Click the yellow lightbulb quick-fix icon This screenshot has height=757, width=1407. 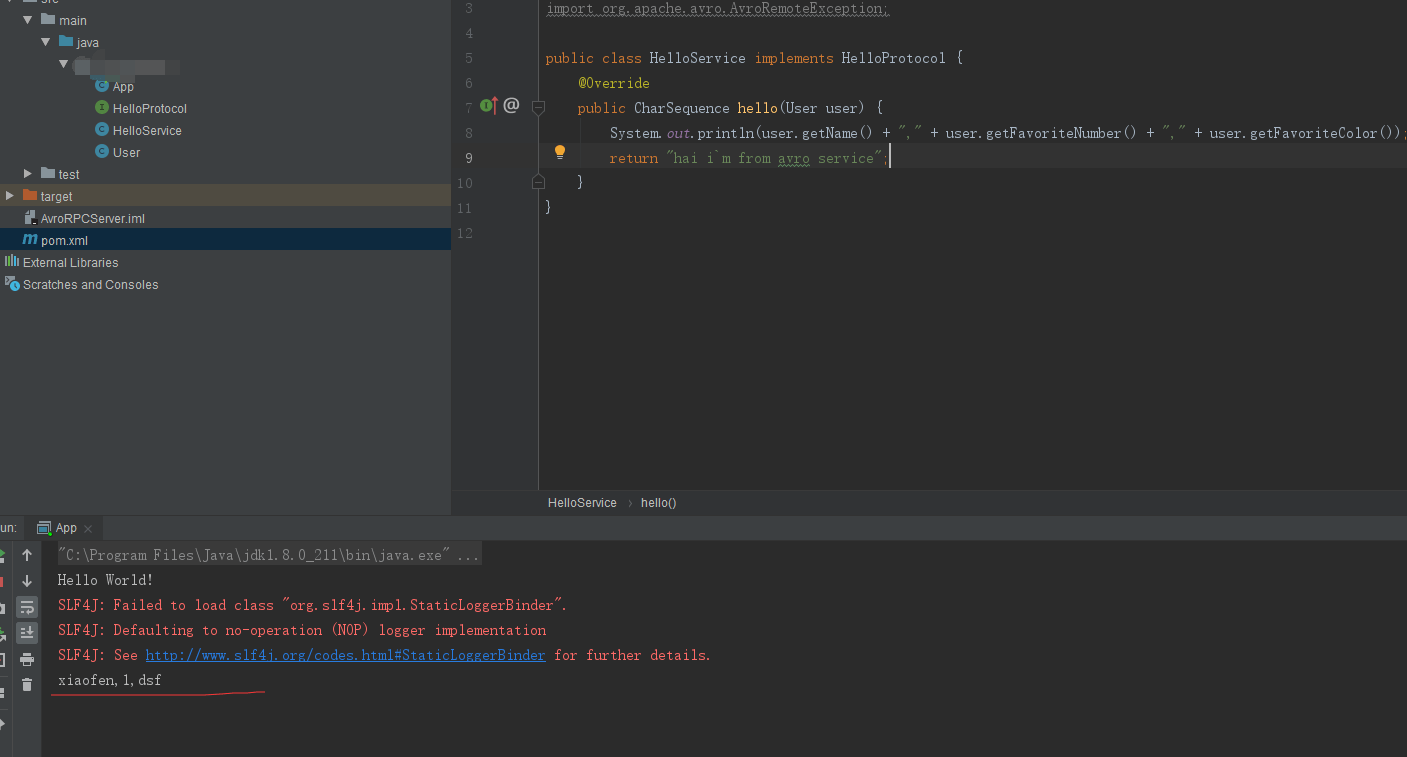tap(560, 152)
